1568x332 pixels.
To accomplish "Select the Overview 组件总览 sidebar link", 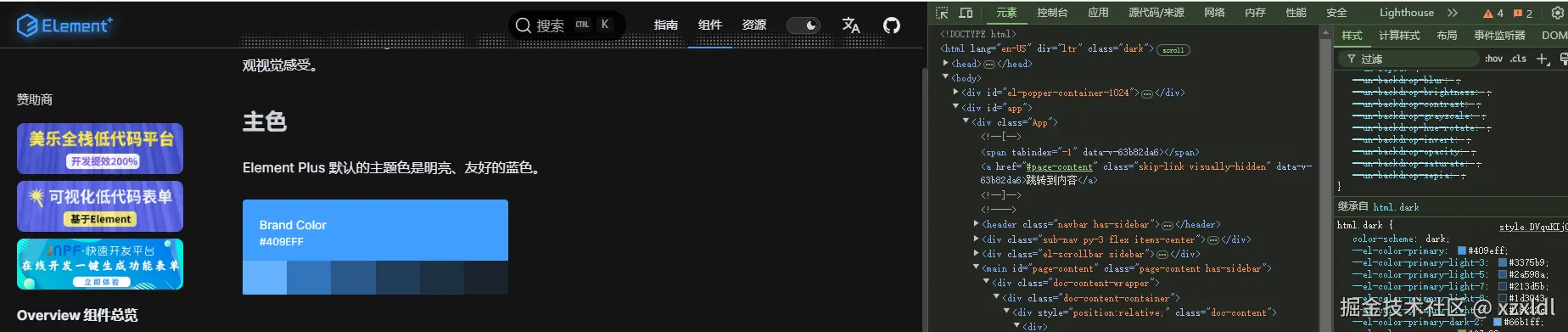I will [x=77, y=315].
